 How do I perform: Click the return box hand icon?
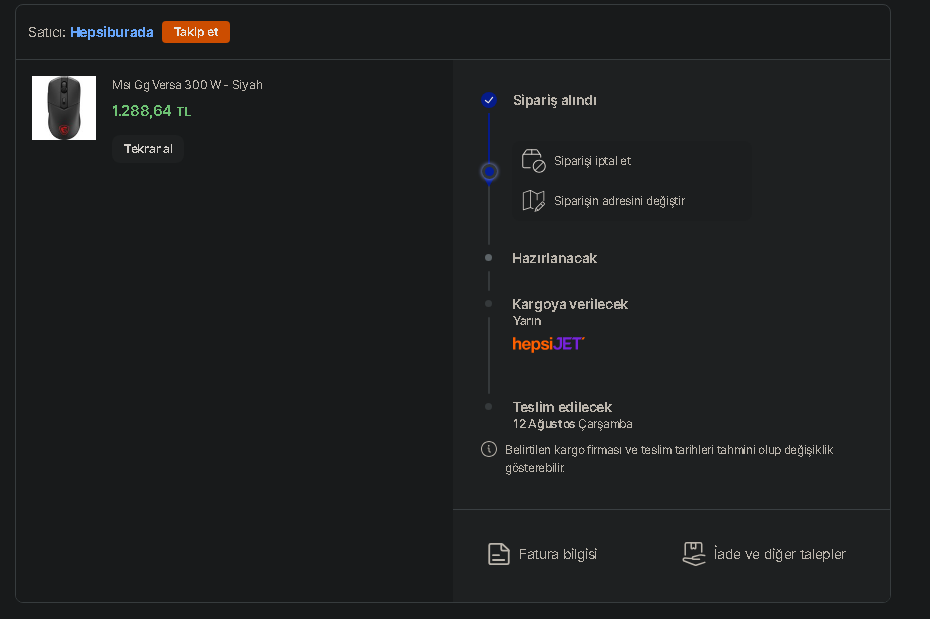(694, 554)
